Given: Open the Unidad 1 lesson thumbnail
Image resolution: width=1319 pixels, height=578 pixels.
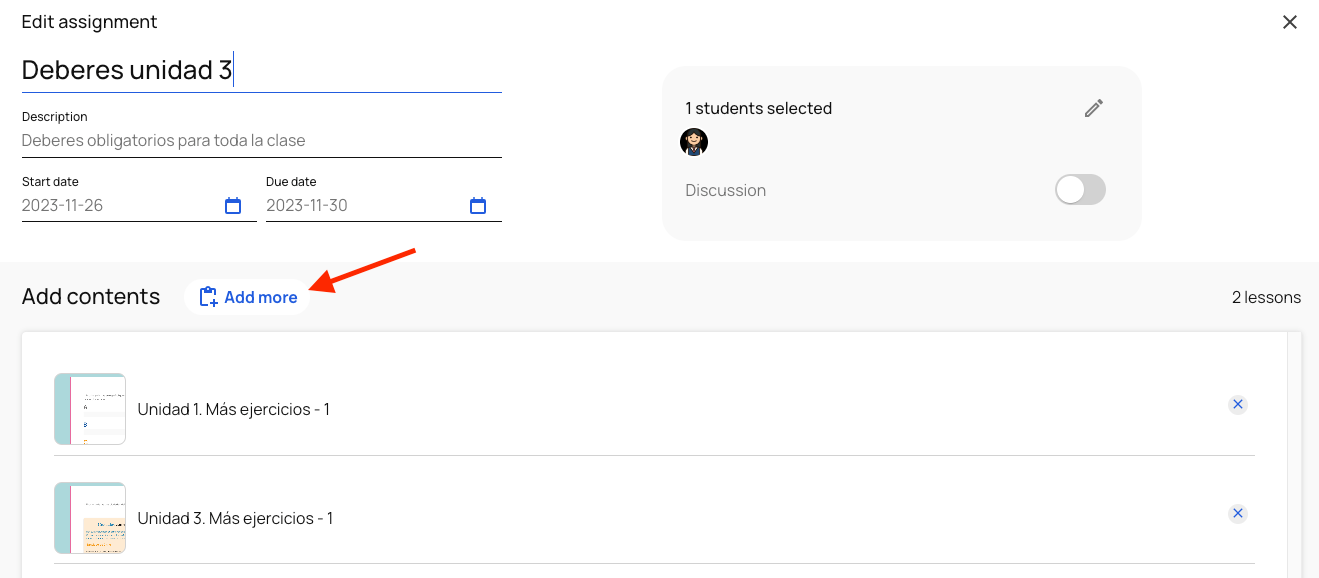Looking at the screenshot, I should tap(90, 409).
